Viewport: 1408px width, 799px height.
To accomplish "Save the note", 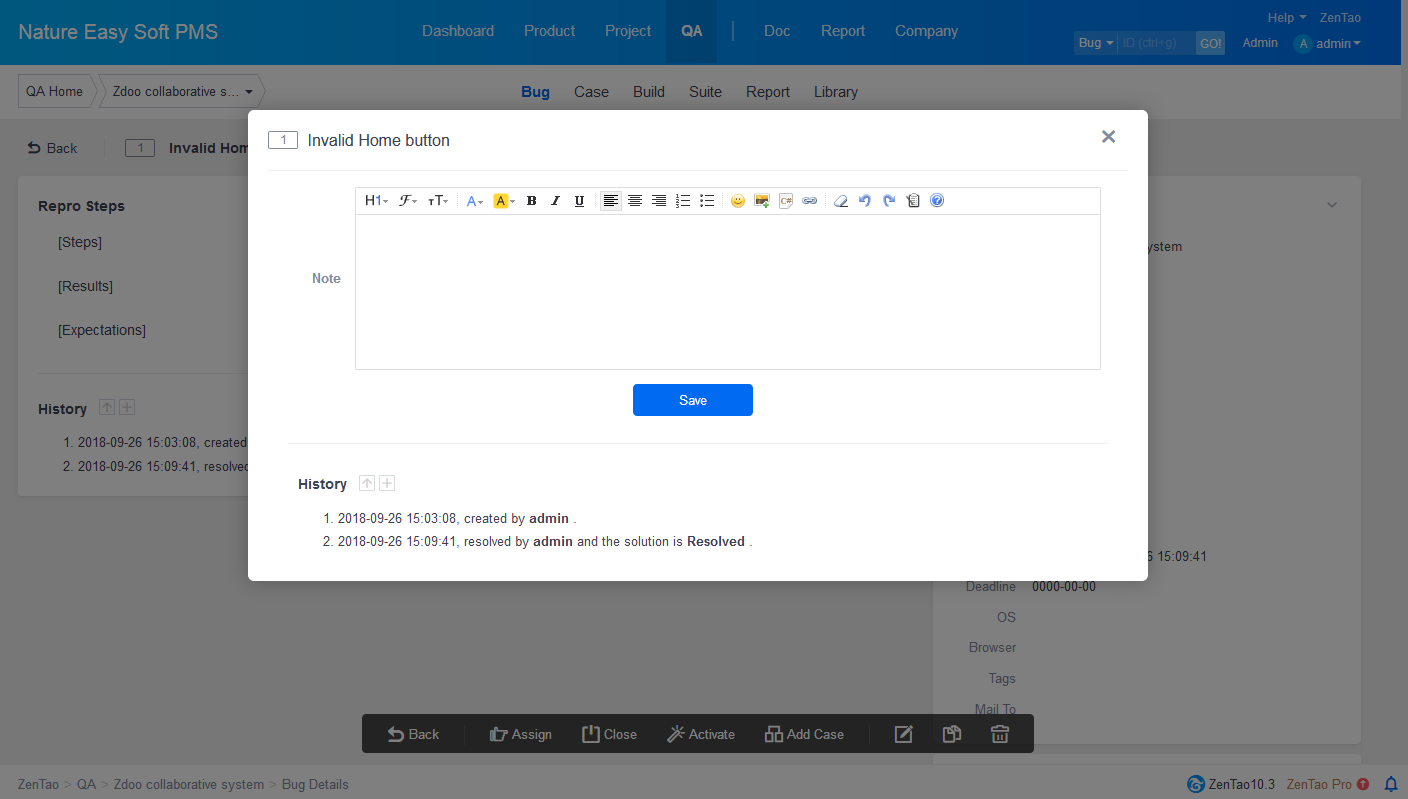I will tap(692, 400).
